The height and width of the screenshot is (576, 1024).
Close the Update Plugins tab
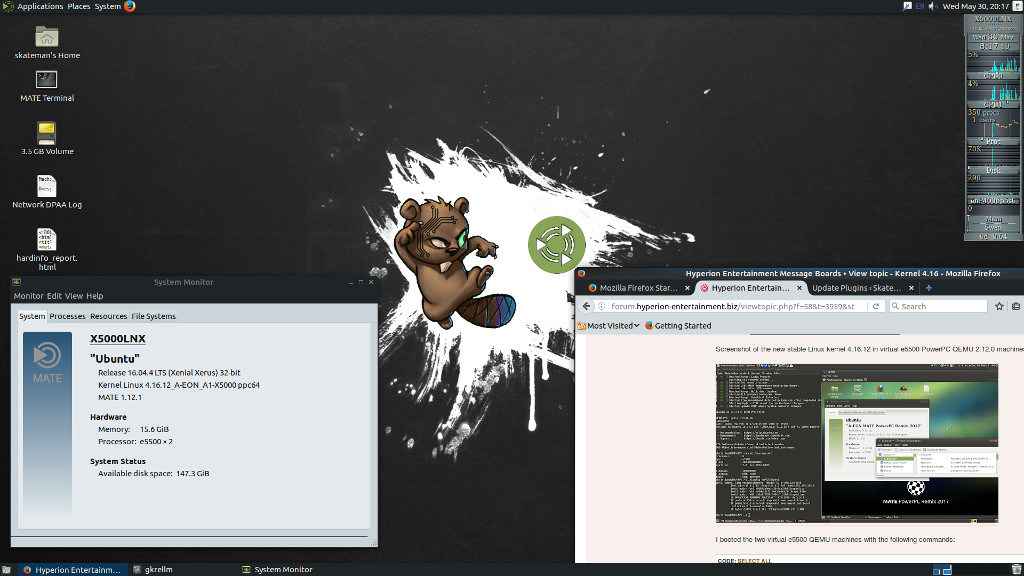(911, 288)
